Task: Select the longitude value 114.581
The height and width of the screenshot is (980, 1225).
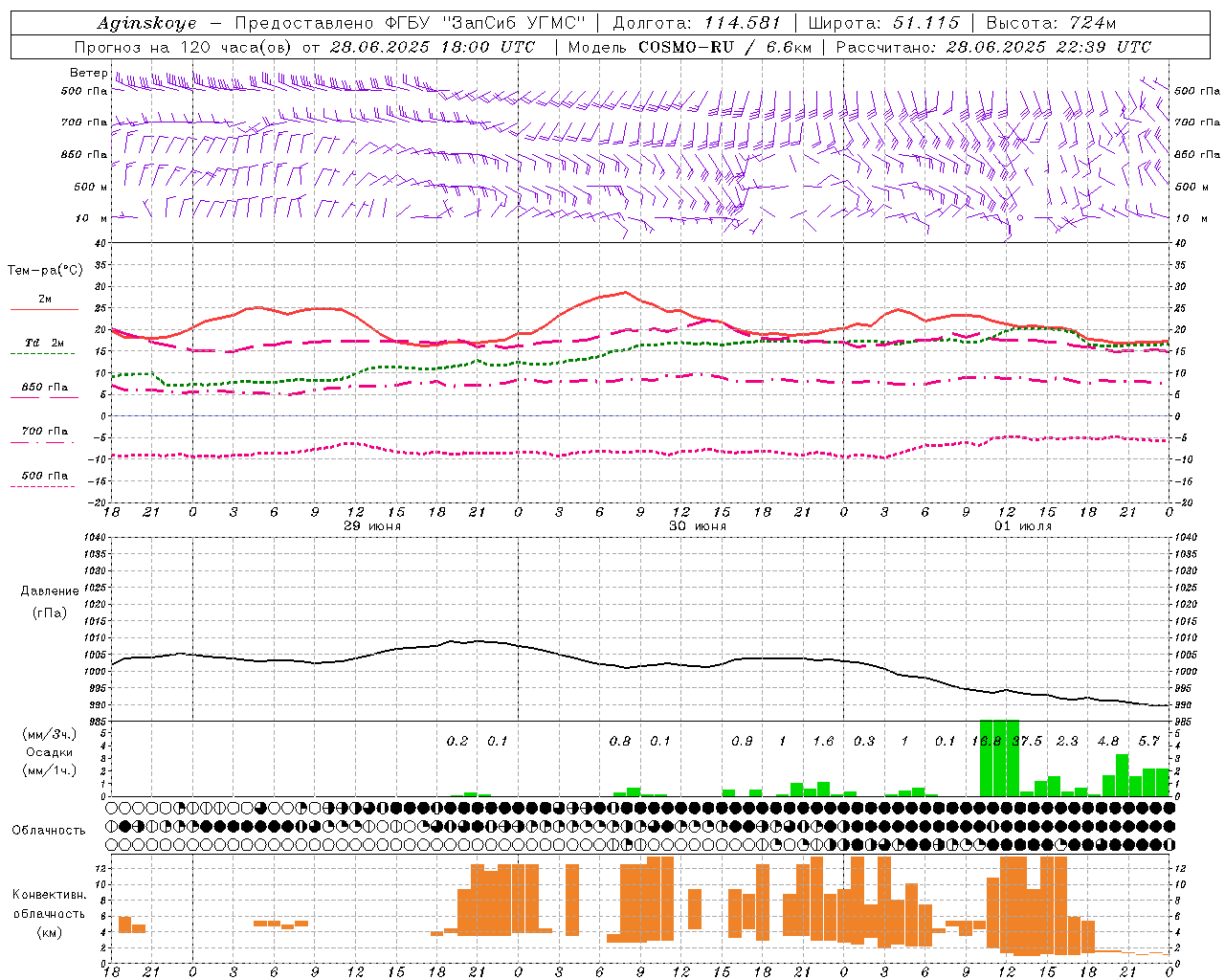Action: click(x=742, y=23)
